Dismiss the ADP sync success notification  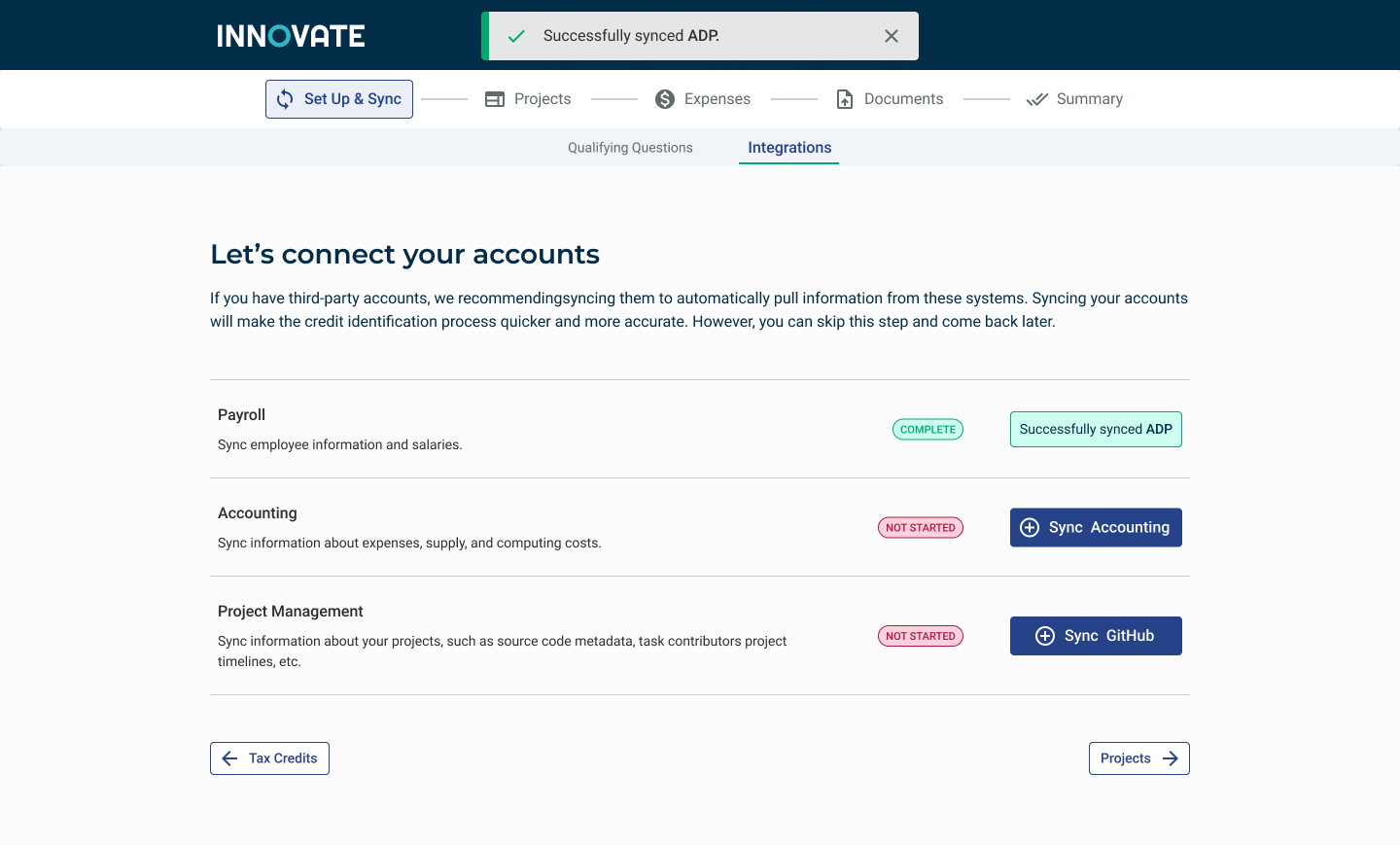(892, 36)
